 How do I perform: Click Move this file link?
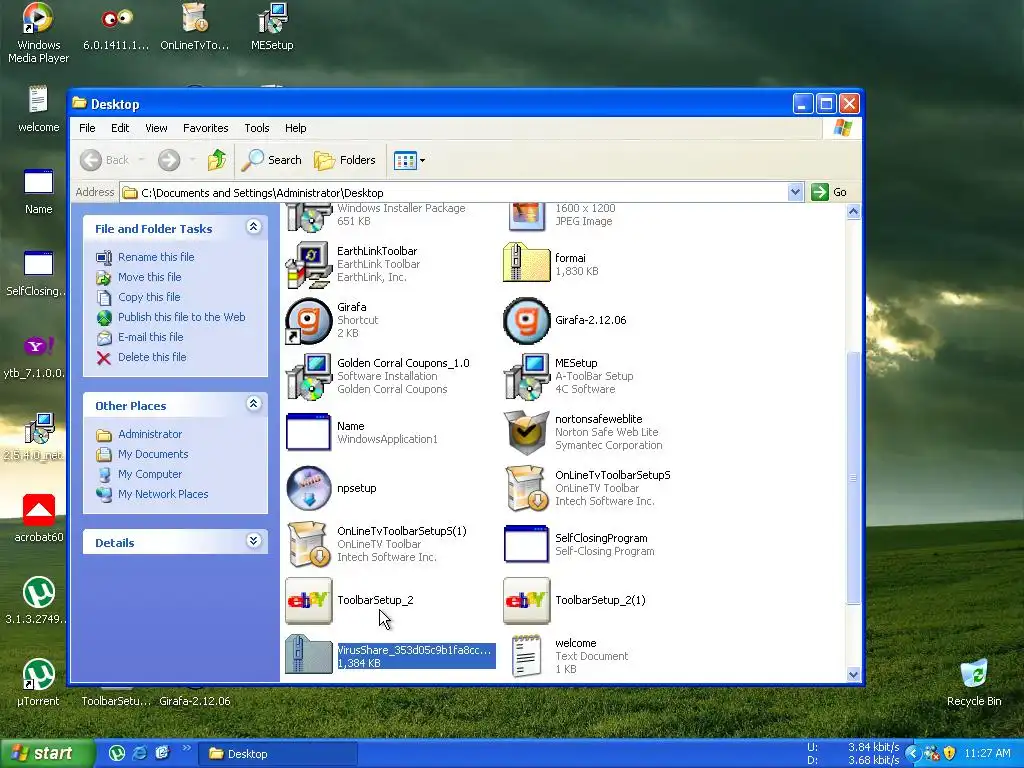click(150, 278)
